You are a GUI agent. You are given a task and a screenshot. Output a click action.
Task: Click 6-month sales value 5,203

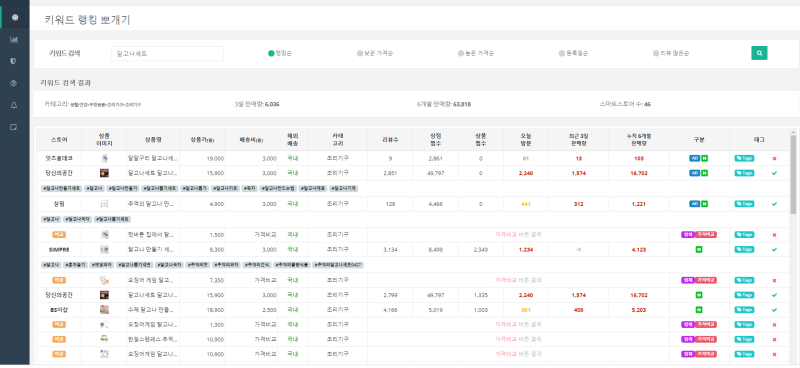(639, 310)
